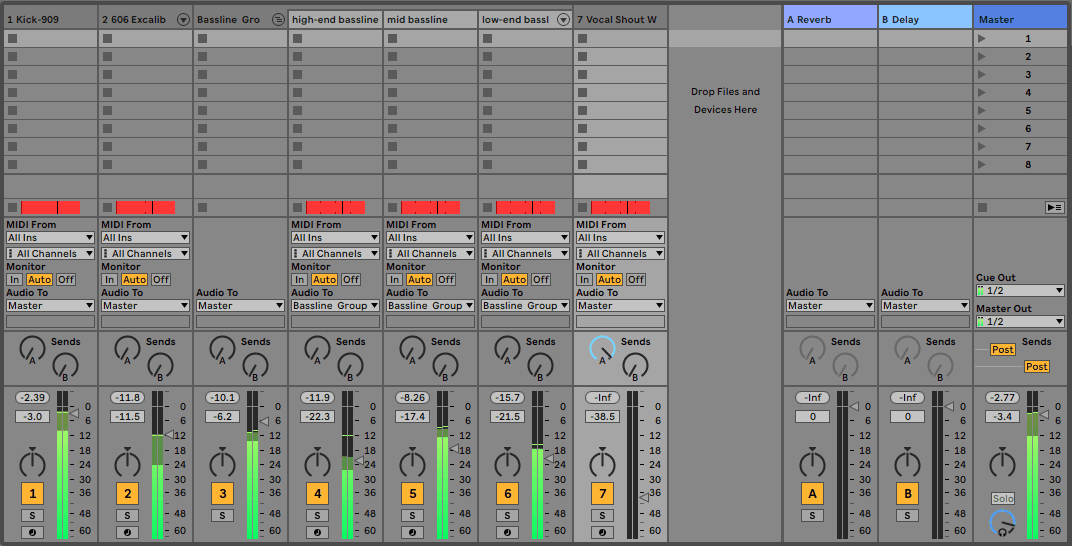Image resolution: width=1072 pixels, height=546 pixels.
Task: Click Back to Arrangement button on Master
Action: 1055,207
